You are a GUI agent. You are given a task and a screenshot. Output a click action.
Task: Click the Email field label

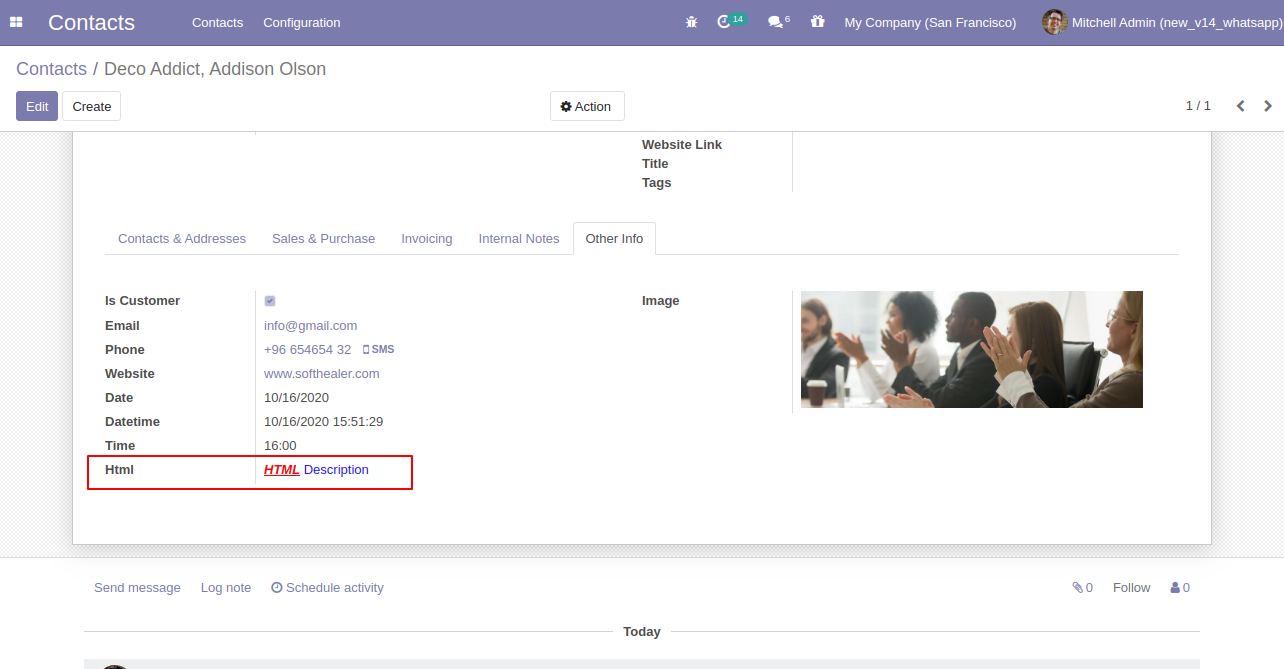point(122,326)
